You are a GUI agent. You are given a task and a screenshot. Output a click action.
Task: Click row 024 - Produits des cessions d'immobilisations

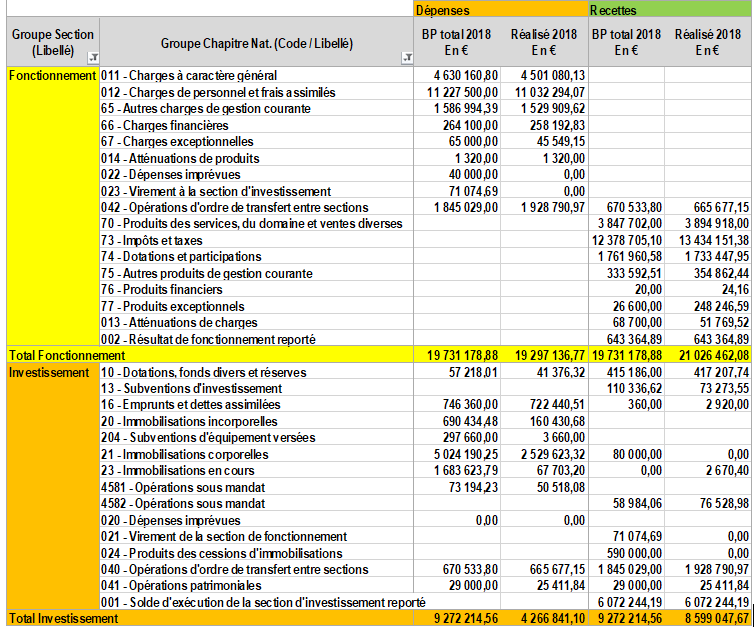click(222, 553)
